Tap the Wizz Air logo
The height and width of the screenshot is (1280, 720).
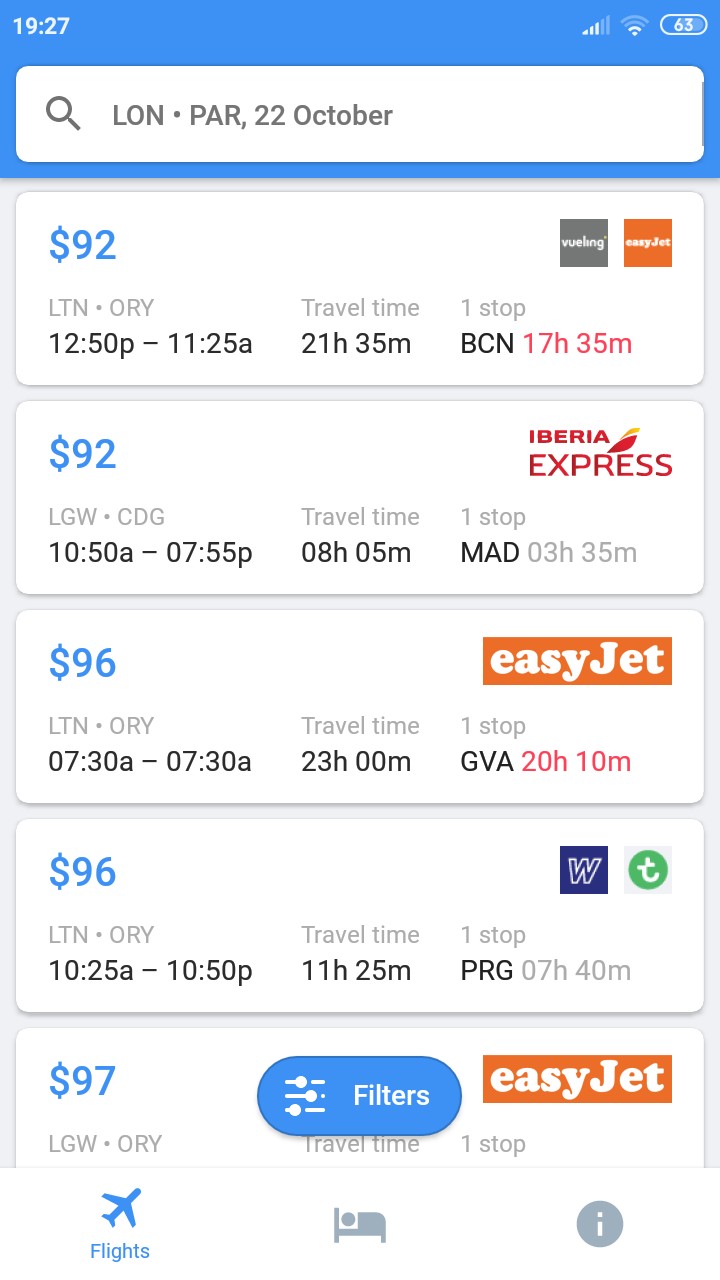point(584,870)
